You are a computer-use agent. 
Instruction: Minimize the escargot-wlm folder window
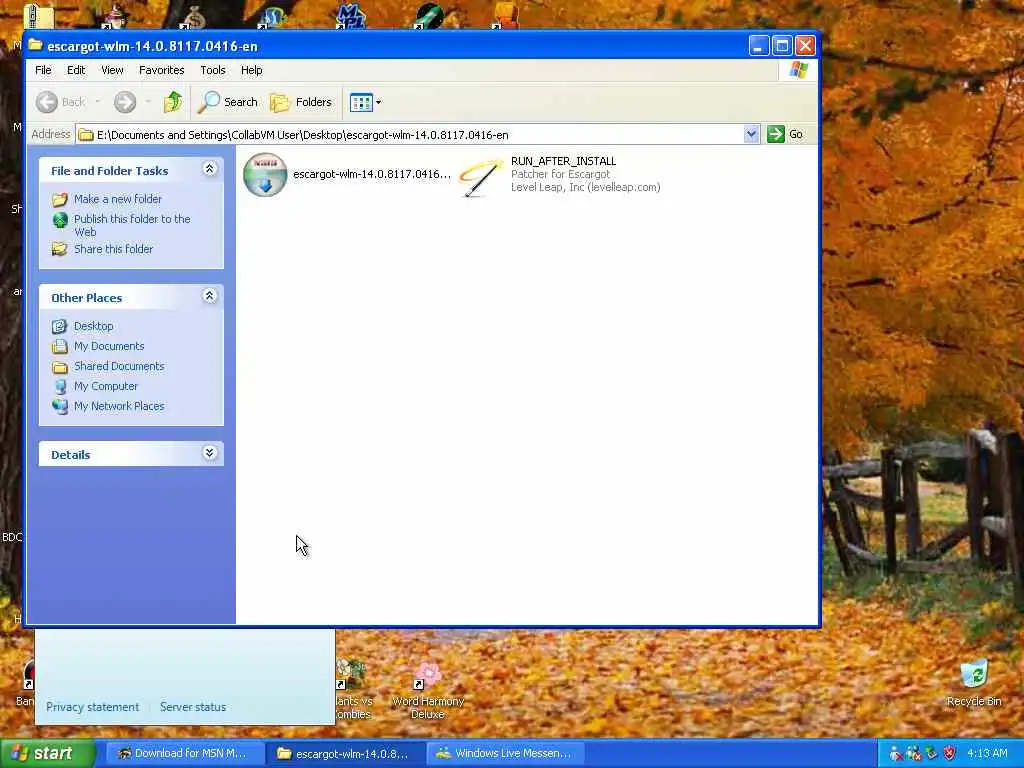tap(759, 46)
